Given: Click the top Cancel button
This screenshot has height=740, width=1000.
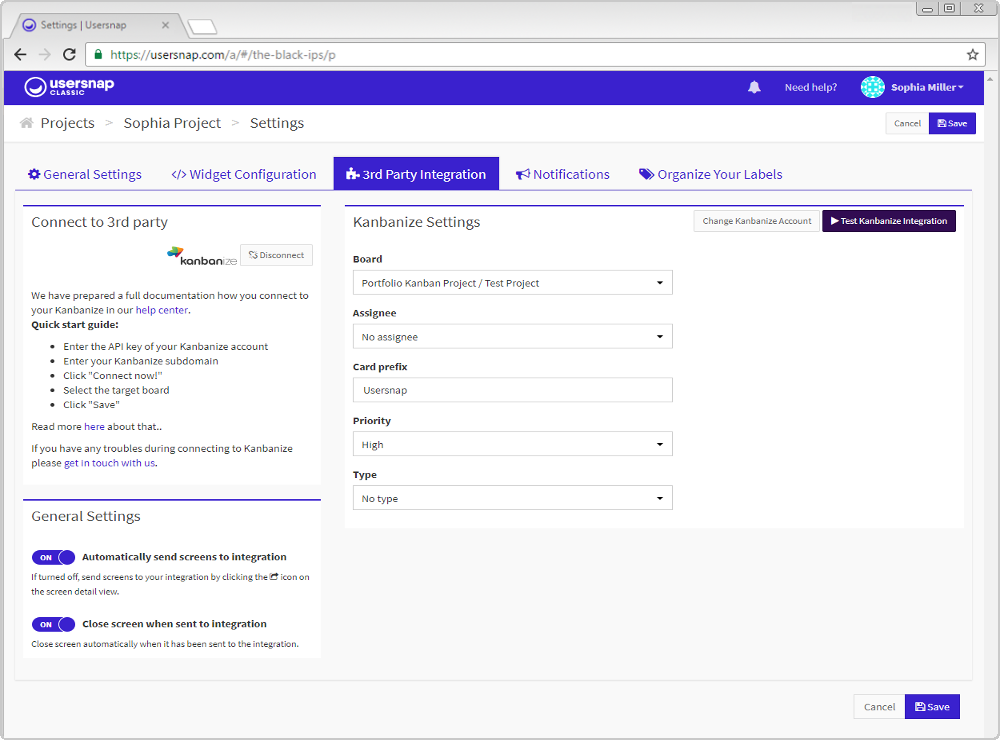Looking at the screenshot, I should [907, 123].
